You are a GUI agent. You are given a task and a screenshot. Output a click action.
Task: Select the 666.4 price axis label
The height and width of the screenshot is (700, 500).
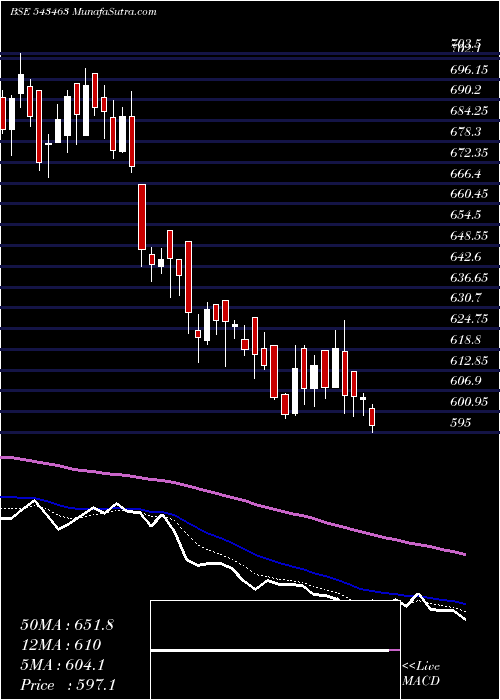click(x=465, y=174)
